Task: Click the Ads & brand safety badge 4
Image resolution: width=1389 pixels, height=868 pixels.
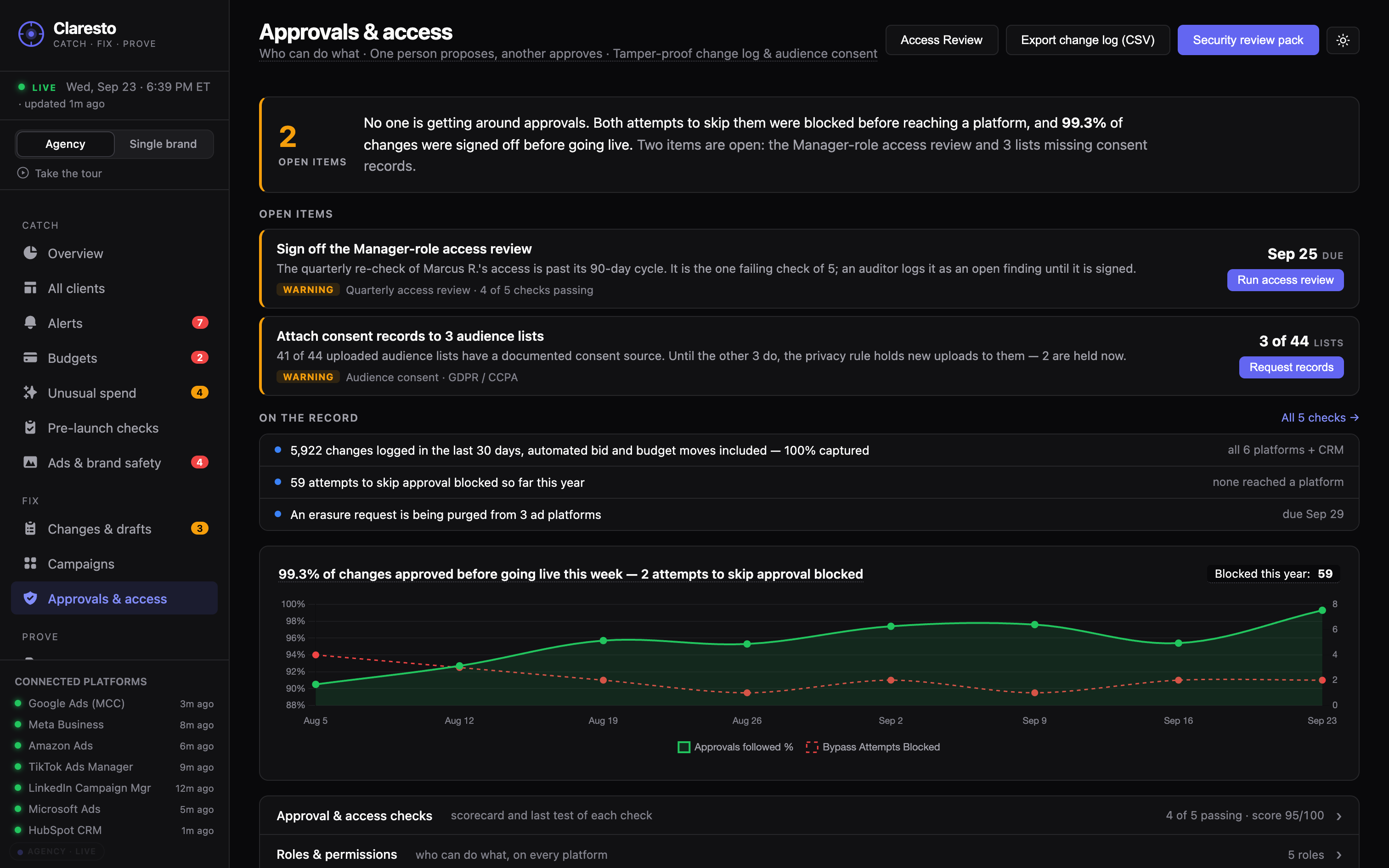Action: [x=200, y=462]
